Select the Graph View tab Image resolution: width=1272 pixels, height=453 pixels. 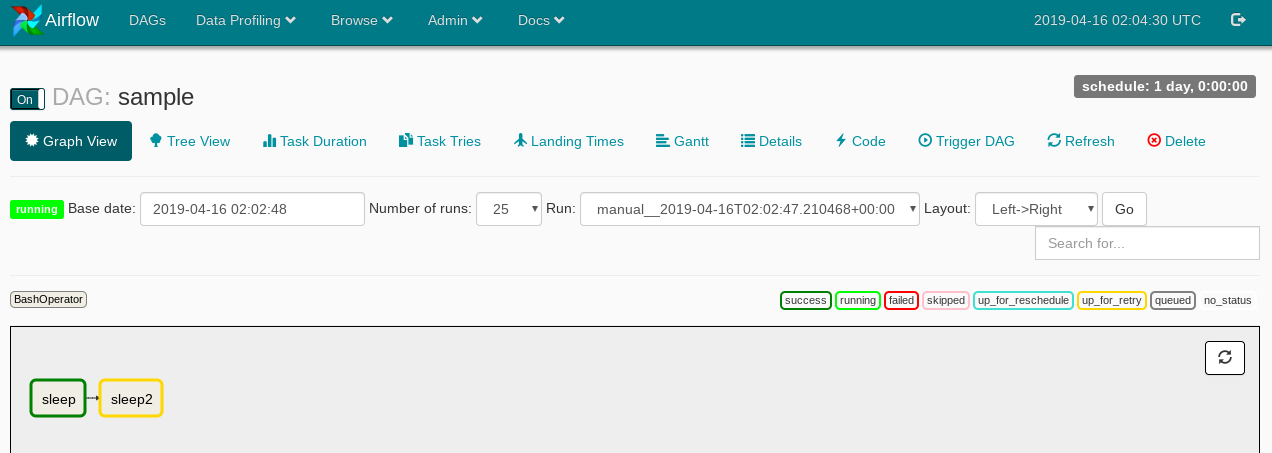pos(71,141)
